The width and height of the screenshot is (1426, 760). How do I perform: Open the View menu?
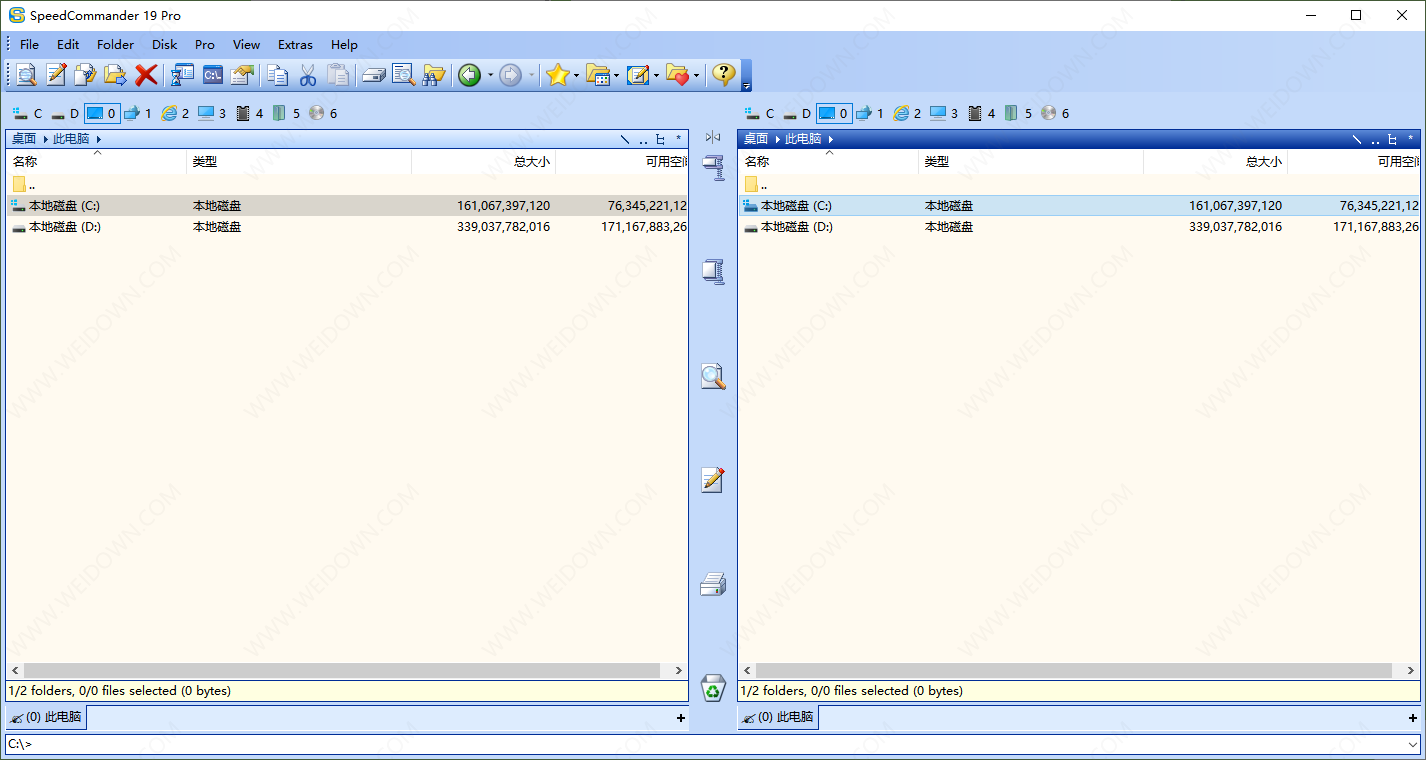pyautogui.click(x=246, y=44)
